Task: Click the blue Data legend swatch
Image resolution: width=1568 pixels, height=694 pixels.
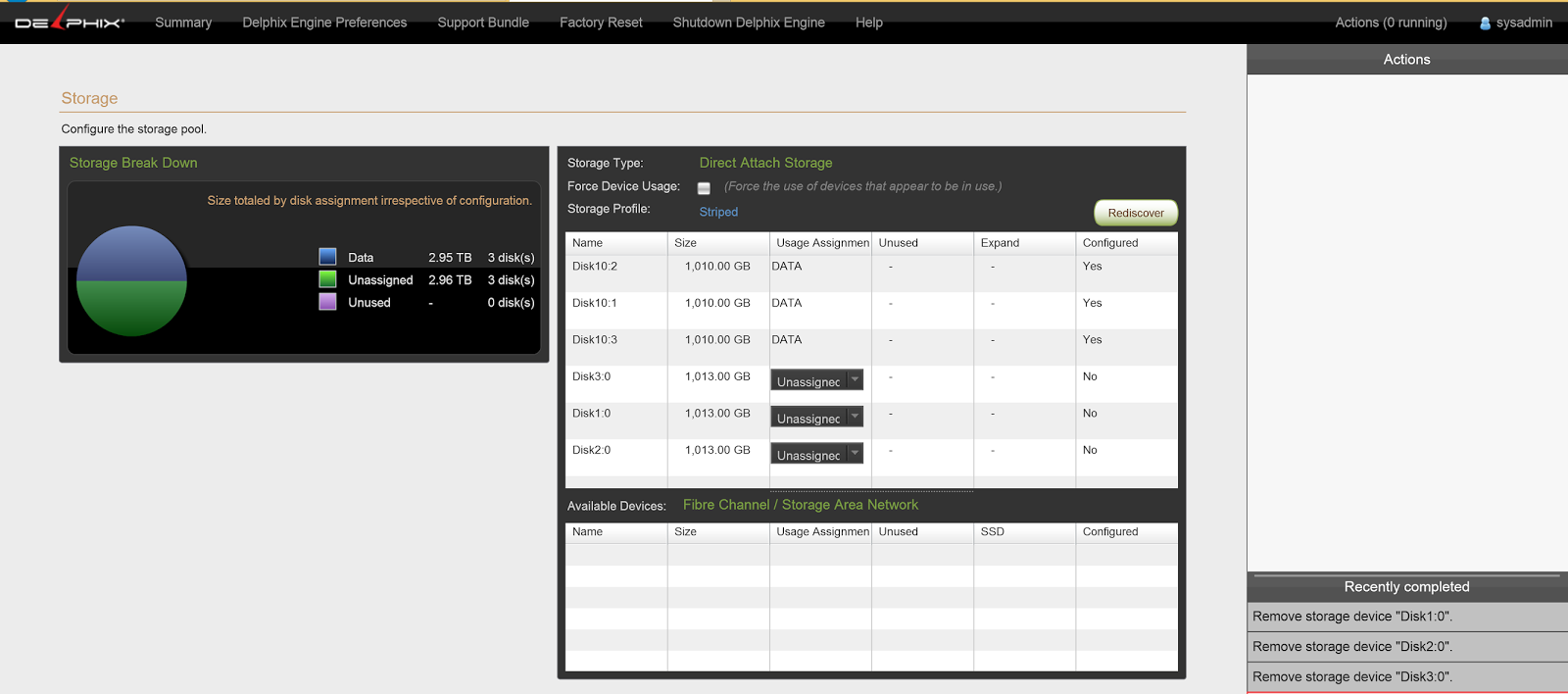Action: pos(327,257)
